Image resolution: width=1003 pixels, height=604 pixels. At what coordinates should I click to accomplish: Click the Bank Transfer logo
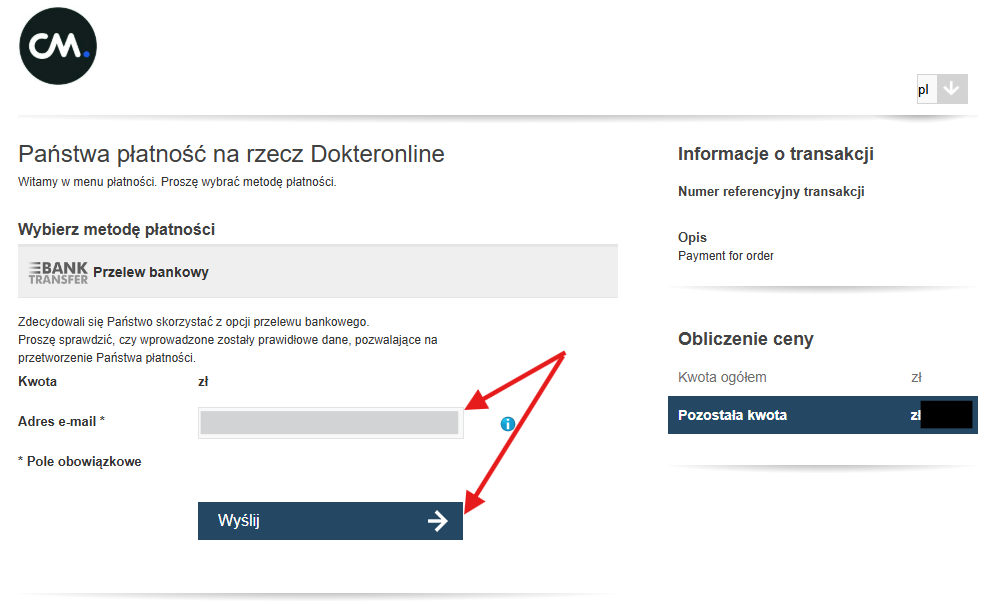(58, 273)
